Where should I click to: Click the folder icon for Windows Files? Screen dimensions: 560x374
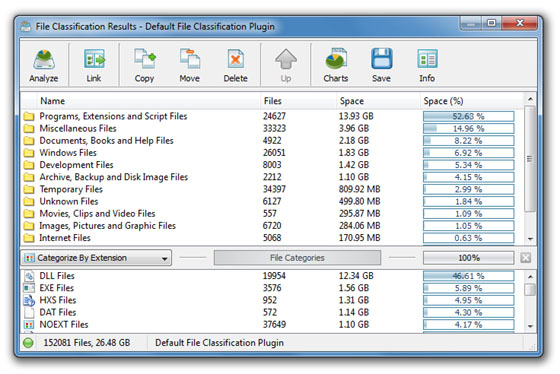point(29,153)
